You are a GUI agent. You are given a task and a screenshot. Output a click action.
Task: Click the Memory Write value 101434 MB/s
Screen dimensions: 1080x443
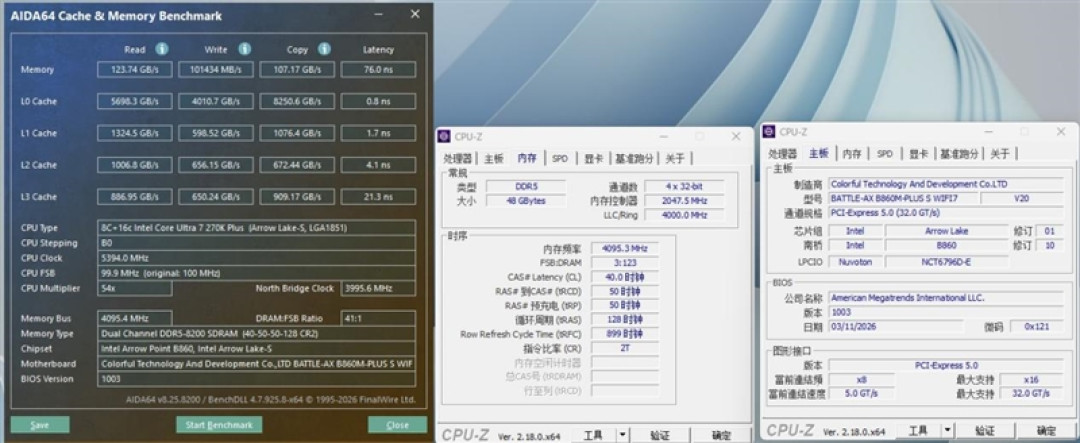(216, 70)
